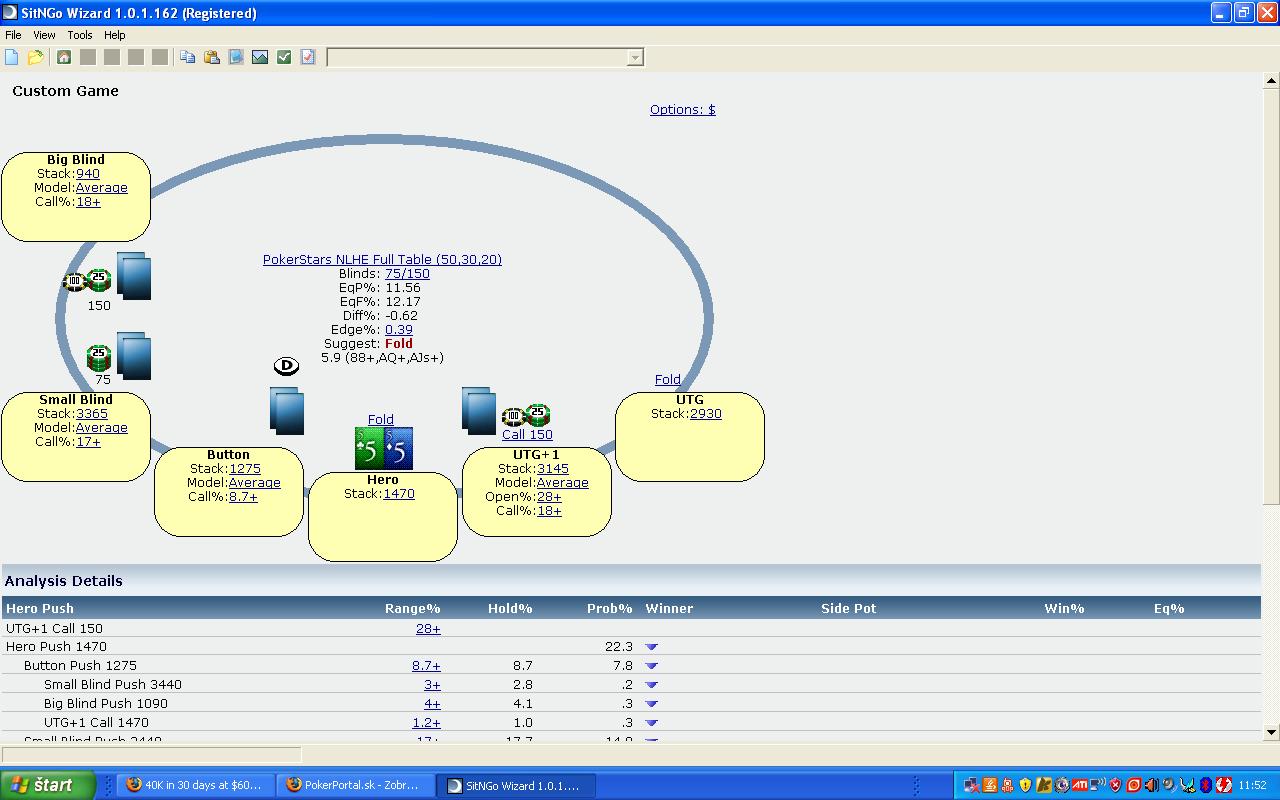
Task: Expand Winner arrow for Small Blind Push 3440
Action: coord(652,685)
